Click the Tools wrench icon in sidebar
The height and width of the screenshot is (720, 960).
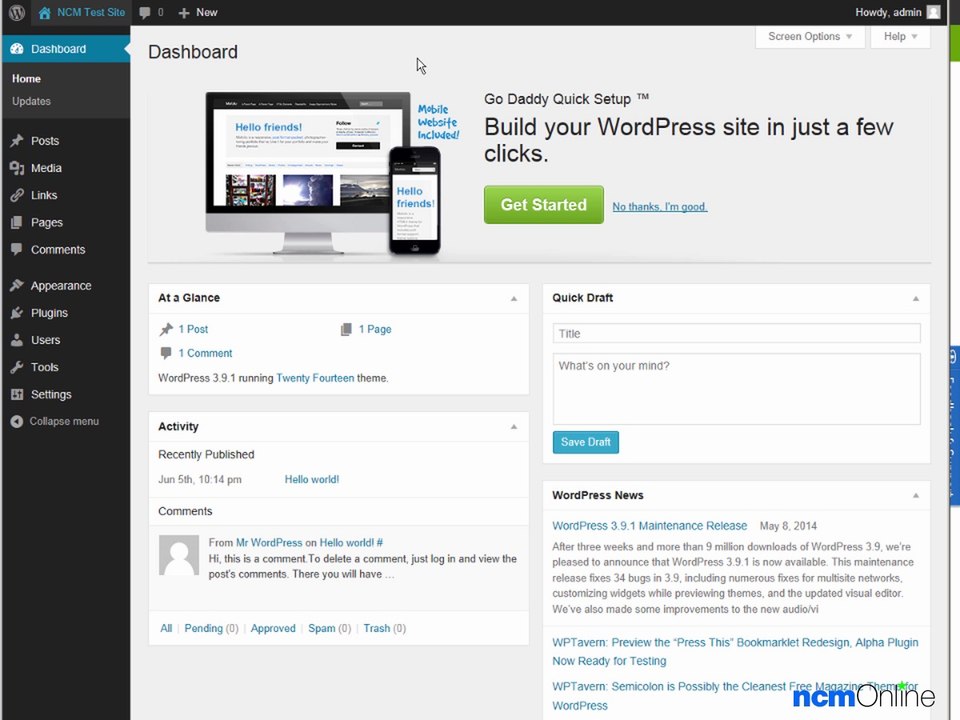coord(17,367)
